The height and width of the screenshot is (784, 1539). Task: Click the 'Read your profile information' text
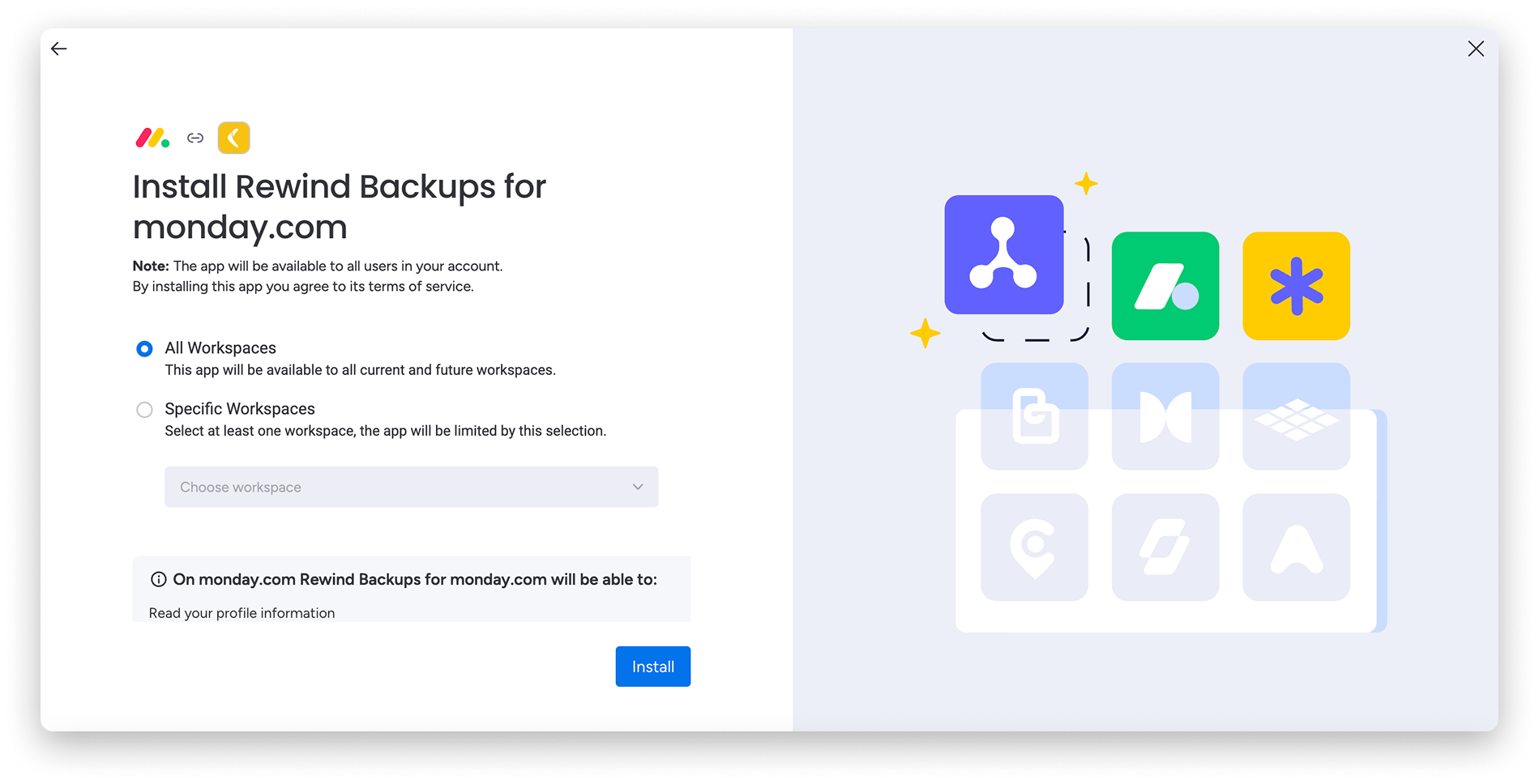(242, 613)
